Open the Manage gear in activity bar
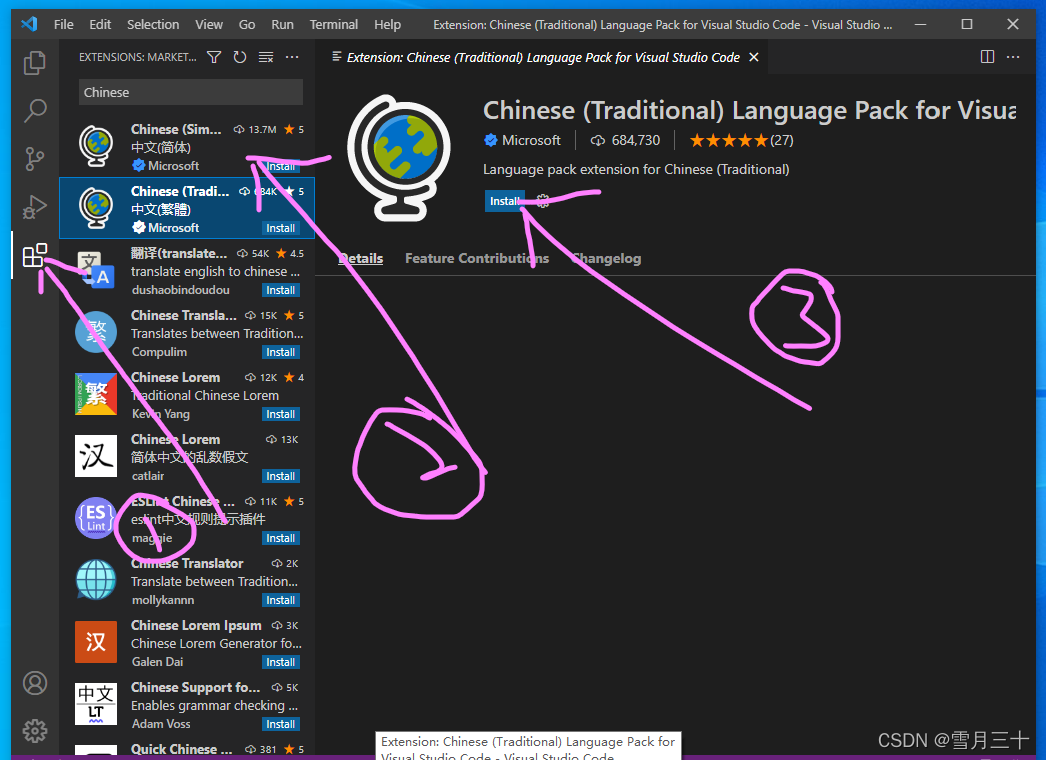This screenshot has width=1046, height=760. coord(35,731)
